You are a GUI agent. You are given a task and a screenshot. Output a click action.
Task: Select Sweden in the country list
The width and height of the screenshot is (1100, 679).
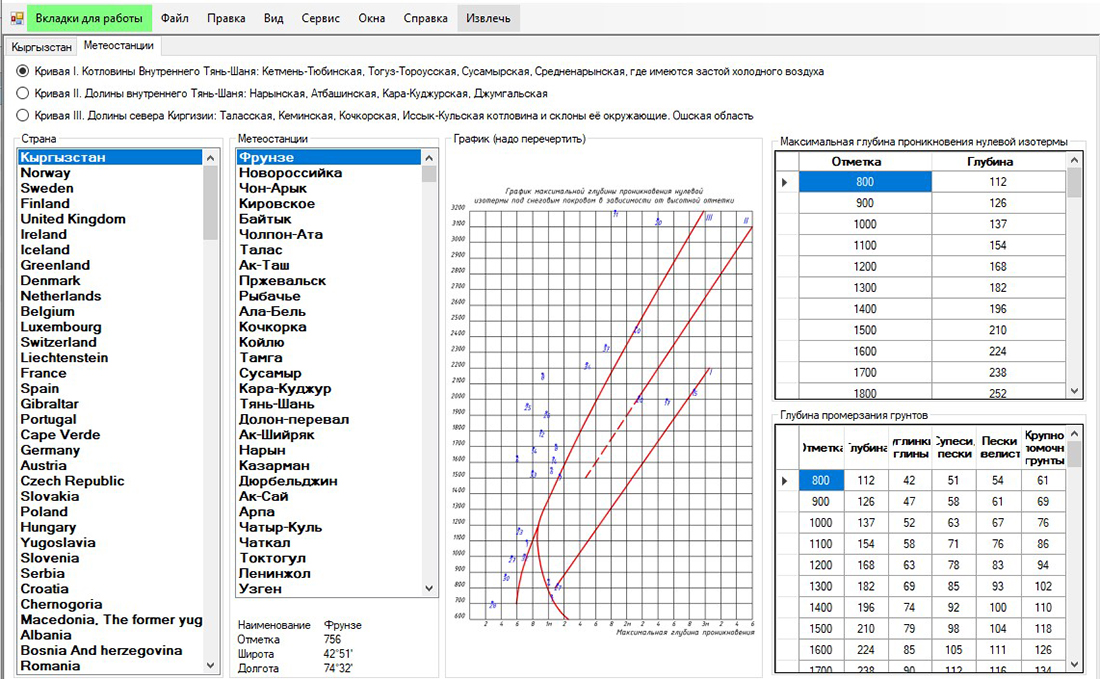(110, 188)
